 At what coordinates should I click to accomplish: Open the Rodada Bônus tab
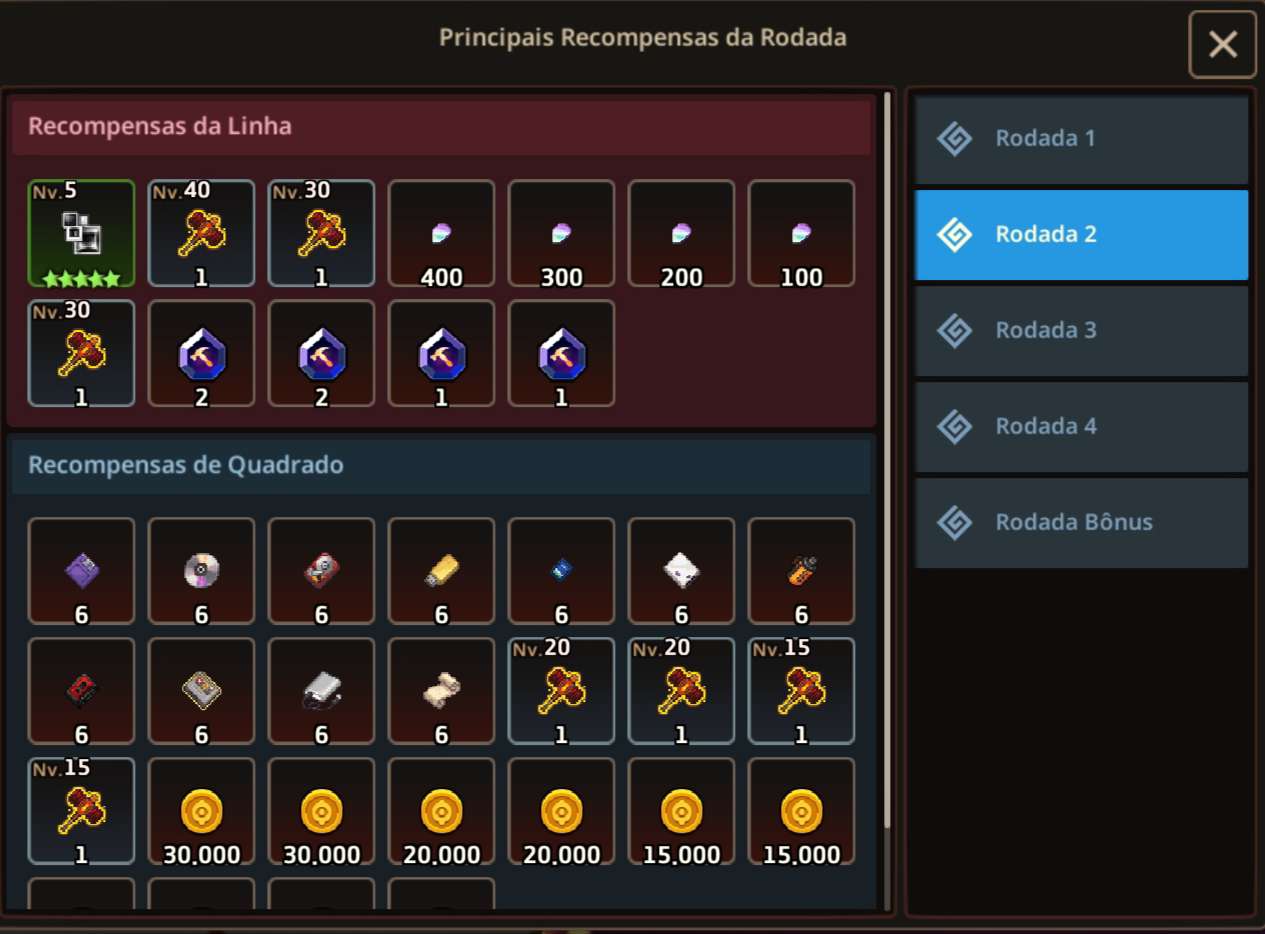[x=1081, y=523]
